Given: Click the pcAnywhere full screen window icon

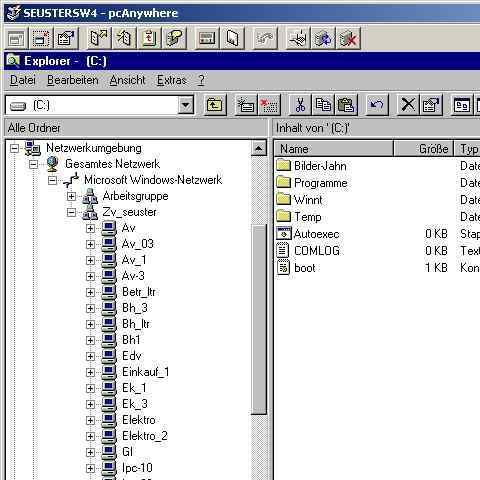Looking at the screenshot, I should click(x=16, y=39).
